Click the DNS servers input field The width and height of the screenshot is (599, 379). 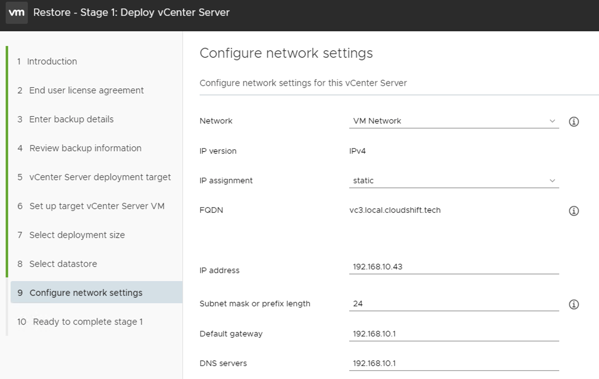pos(454,363)
